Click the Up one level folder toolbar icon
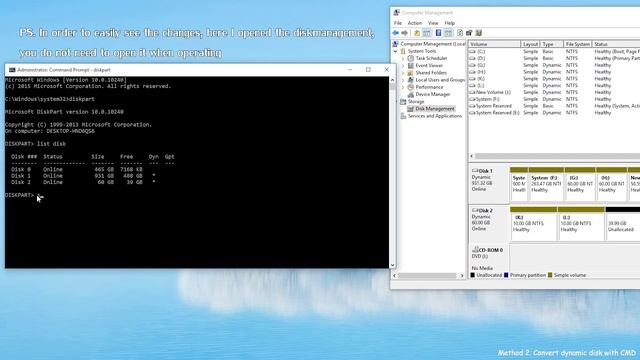The image size is (640, 360). (417, 33)
